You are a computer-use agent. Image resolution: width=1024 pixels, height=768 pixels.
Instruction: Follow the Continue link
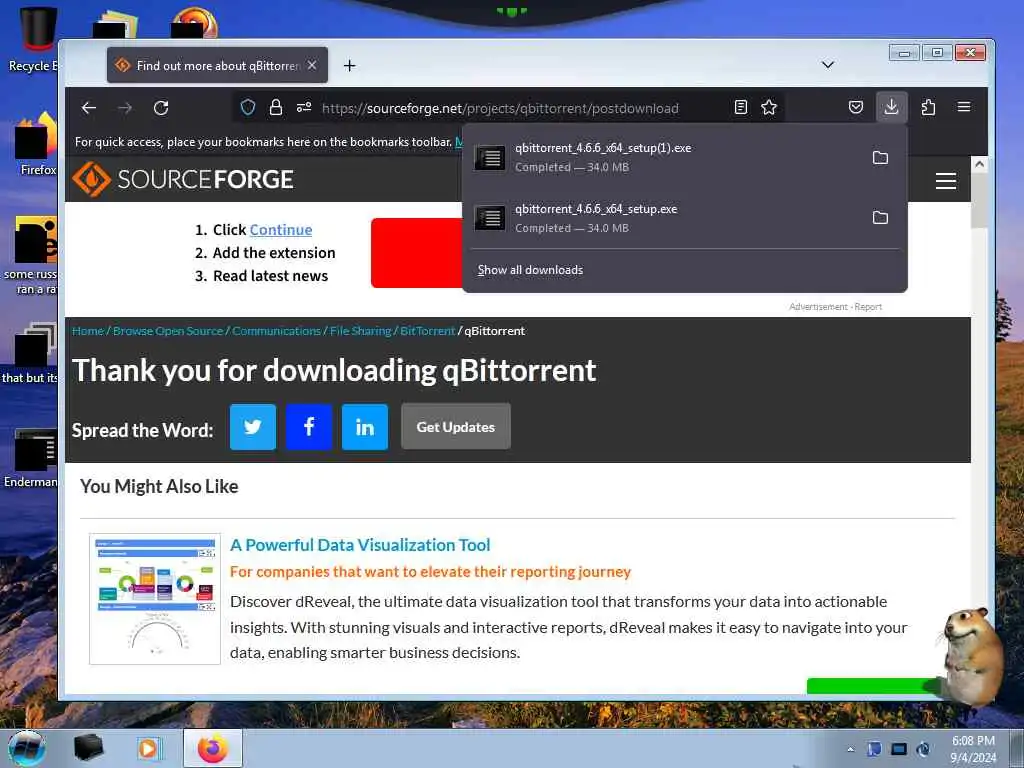(x=281, y=230)
